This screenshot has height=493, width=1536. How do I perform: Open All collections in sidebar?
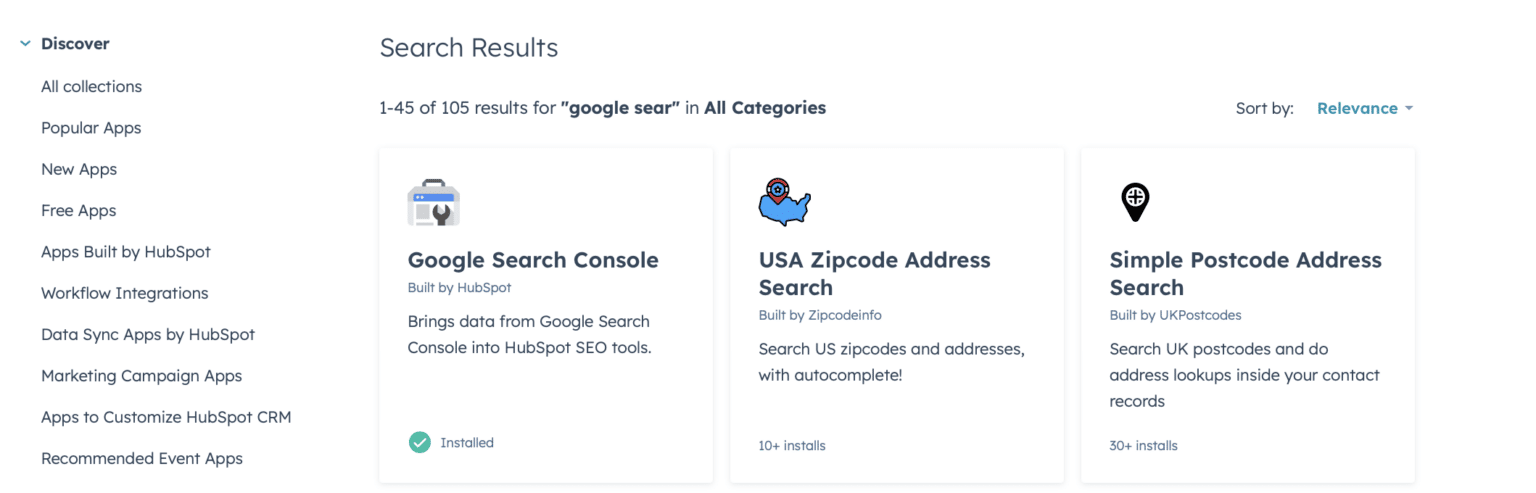coord(91,86)
